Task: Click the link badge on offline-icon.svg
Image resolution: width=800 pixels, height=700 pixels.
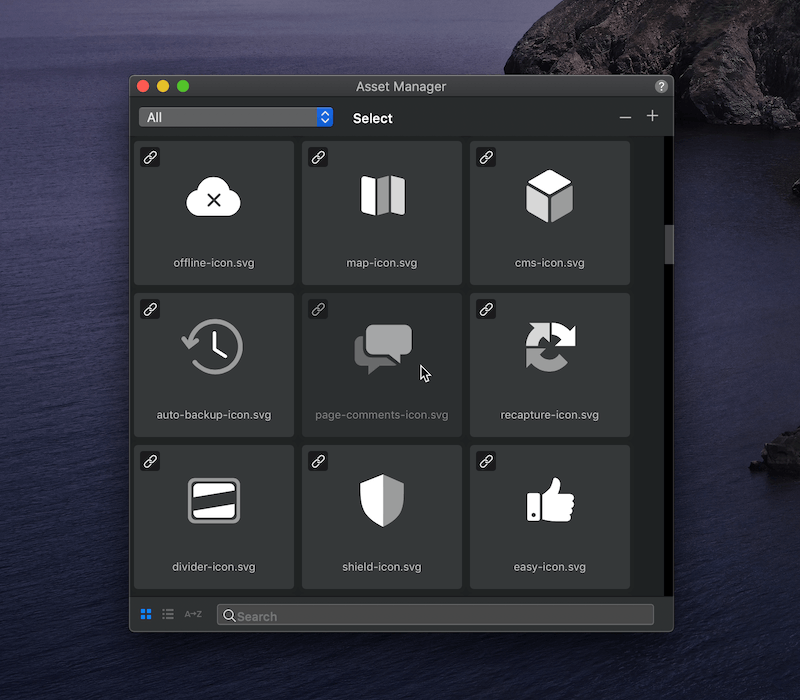Action: tap(150, 157)
